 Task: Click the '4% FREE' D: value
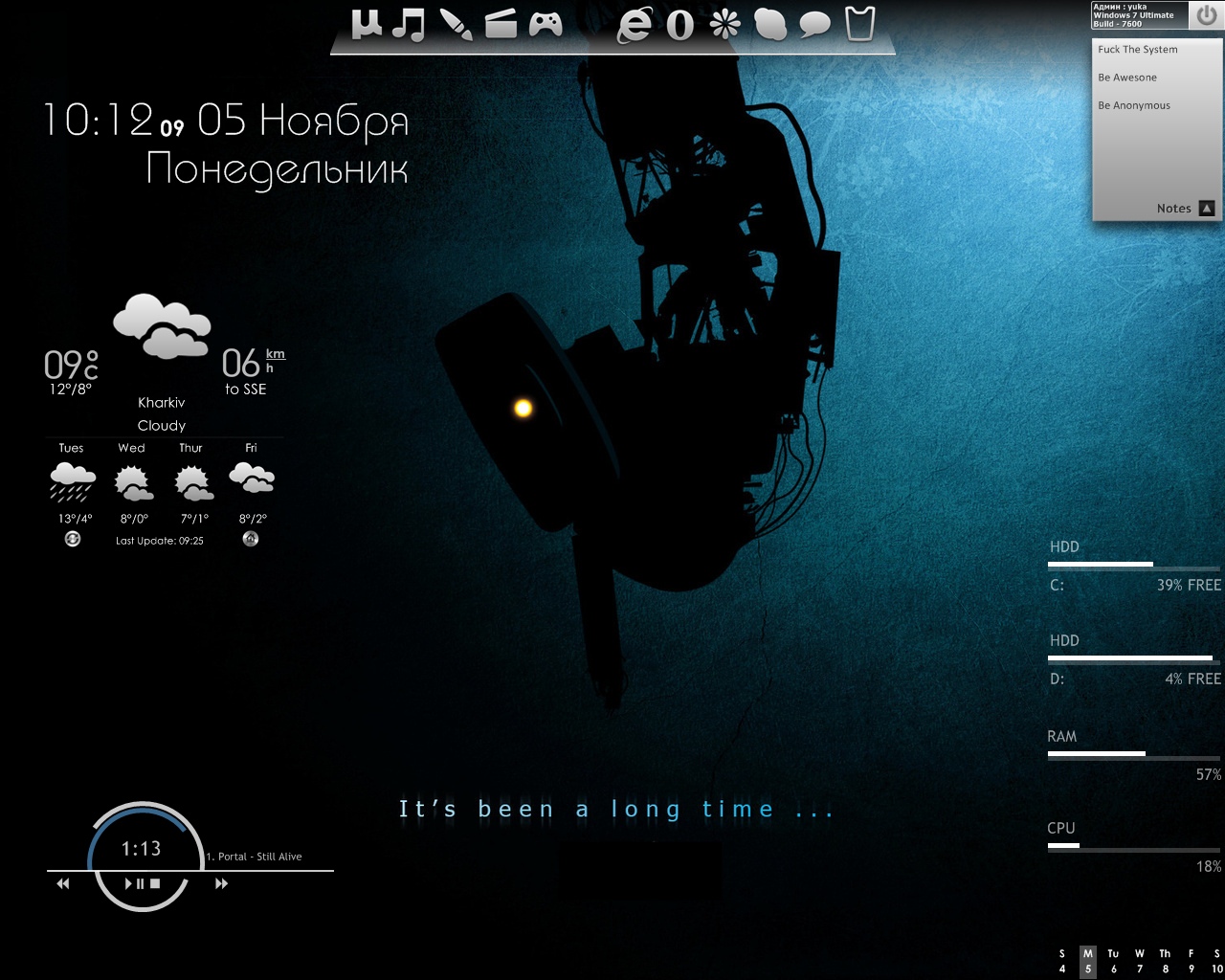coord(1192,679)
